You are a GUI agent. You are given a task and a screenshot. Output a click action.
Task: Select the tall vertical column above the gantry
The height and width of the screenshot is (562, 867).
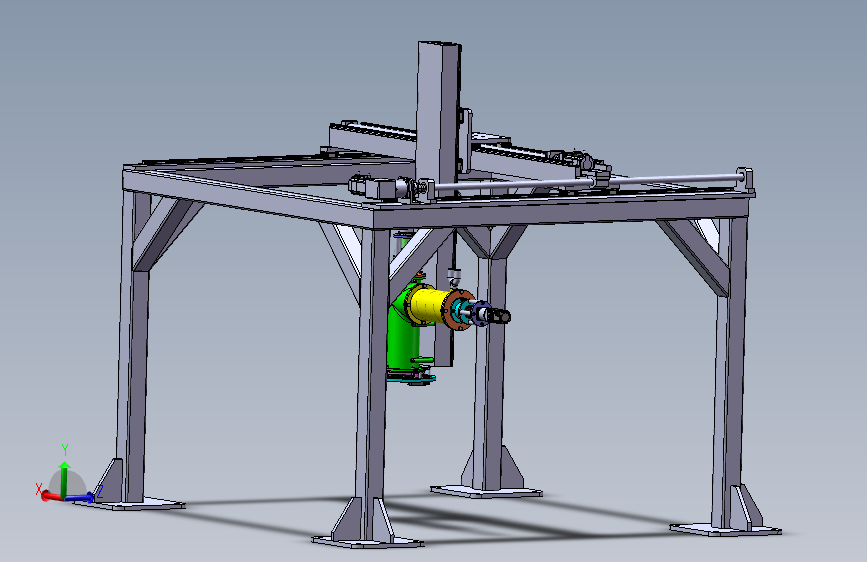(438, 116)
